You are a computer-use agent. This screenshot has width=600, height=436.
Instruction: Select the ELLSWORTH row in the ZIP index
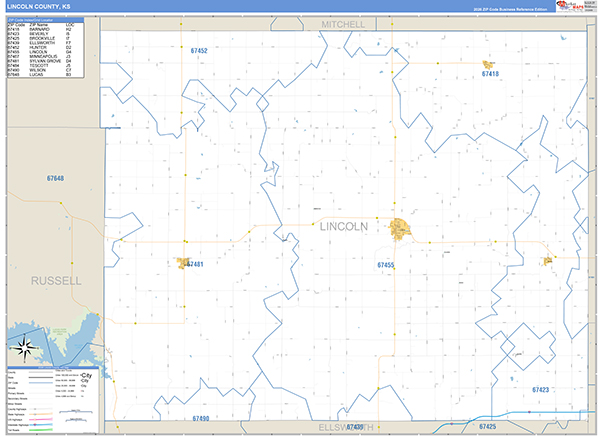pyautogui.click(x=40, y=43)
